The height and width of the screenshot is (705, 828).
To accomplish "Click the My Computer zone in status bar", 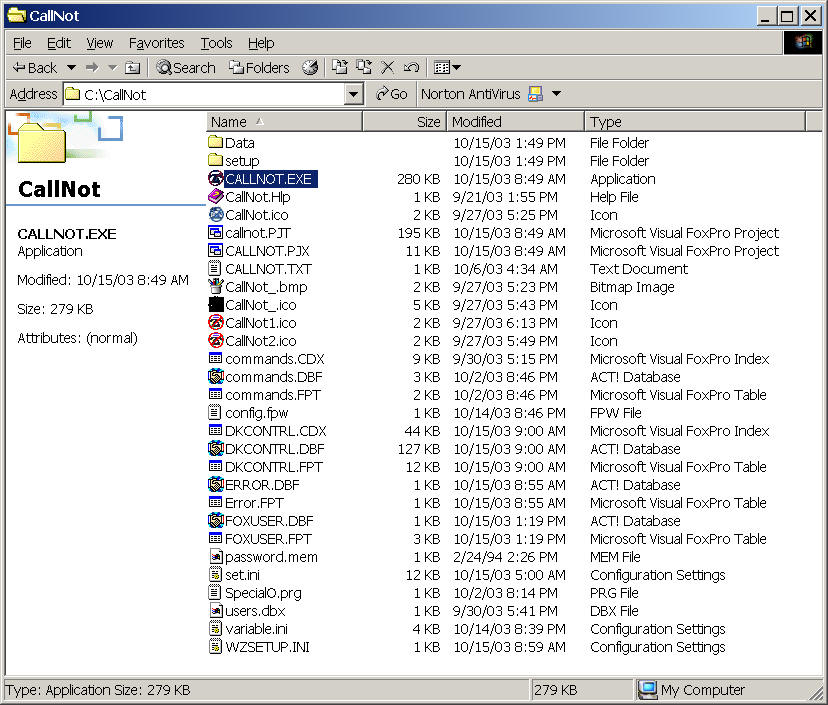I will [692, 690].
